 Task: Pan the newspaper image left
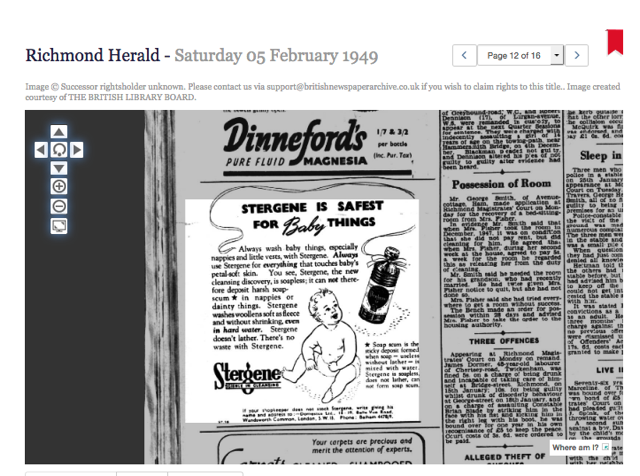pyautogui.click(x=41, y=150)
